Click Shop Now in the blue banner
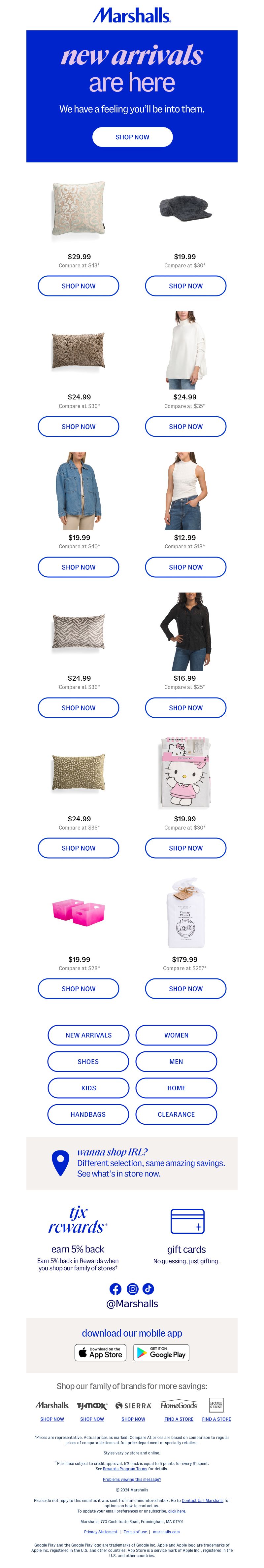Screen dimensions: 264x1568 133,137
